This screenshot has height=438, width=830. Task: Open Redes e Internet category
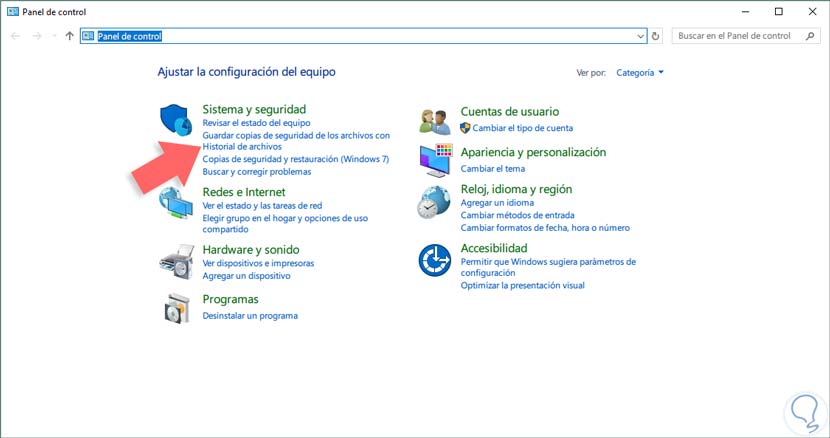[x=243, y=192]
